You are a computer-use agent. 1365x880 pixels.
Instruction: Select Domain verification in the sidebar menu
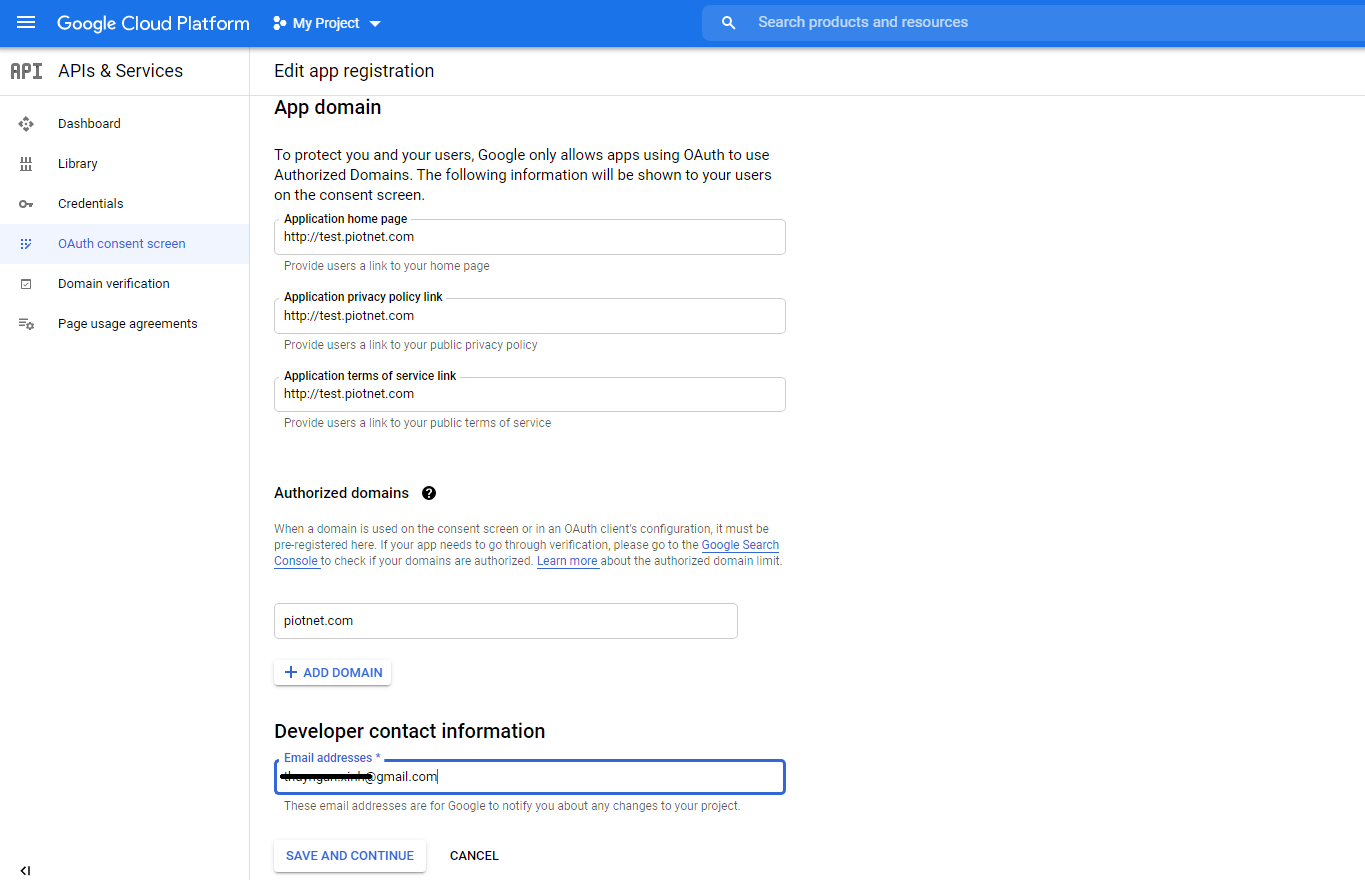point(113,283)
